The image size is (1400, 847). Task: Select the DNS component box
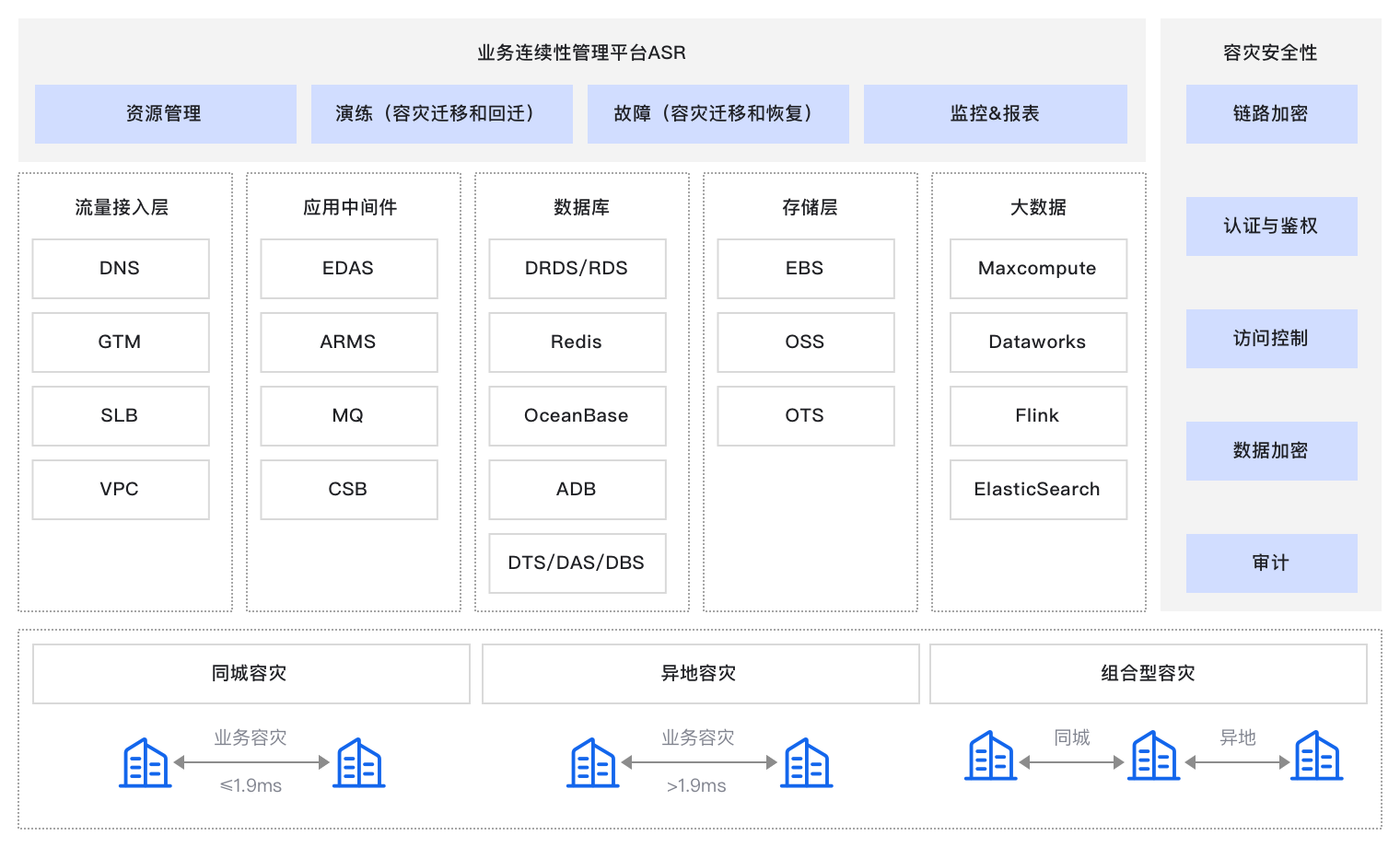(121, 269)
